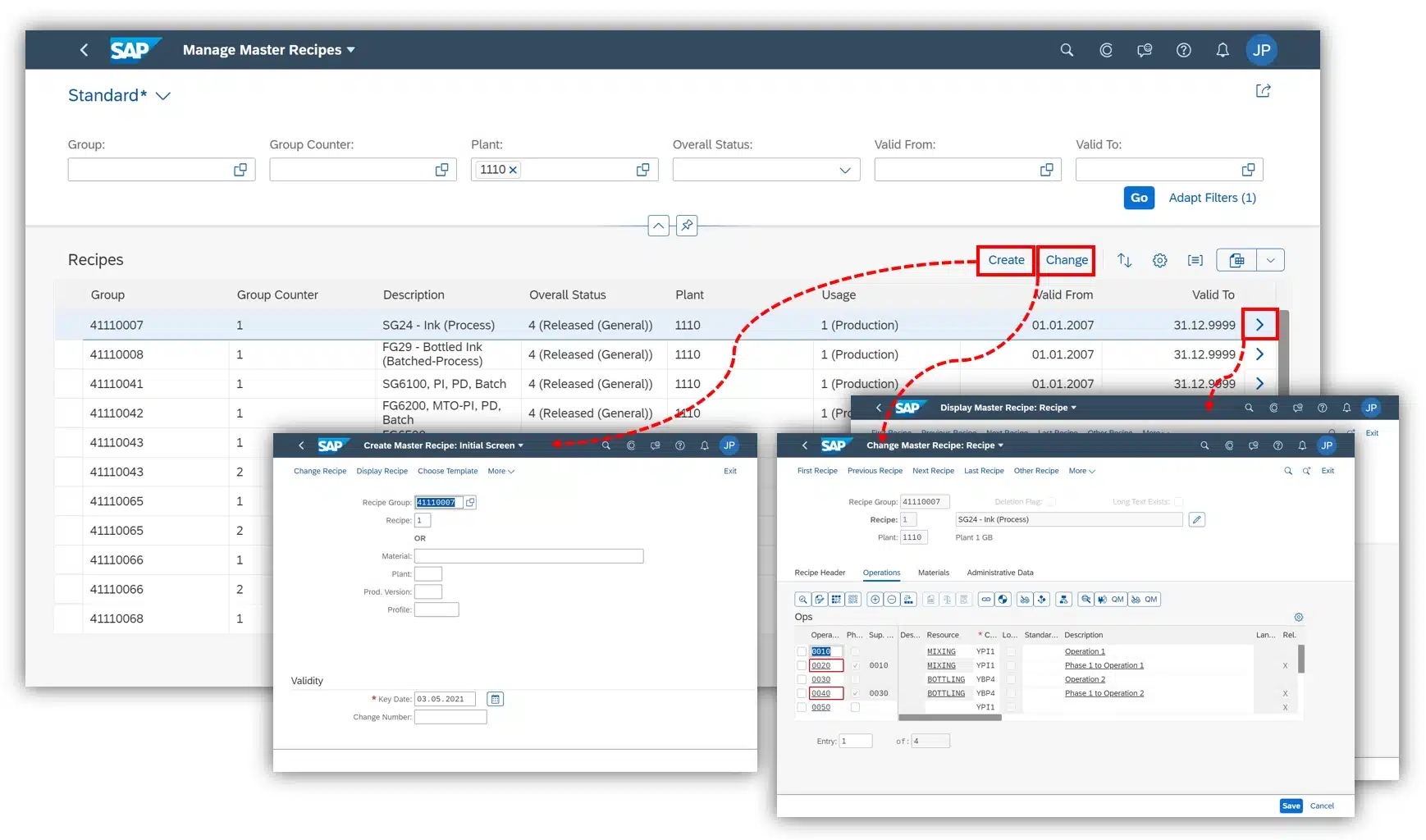Click the Go button

tap(1139, 198)
